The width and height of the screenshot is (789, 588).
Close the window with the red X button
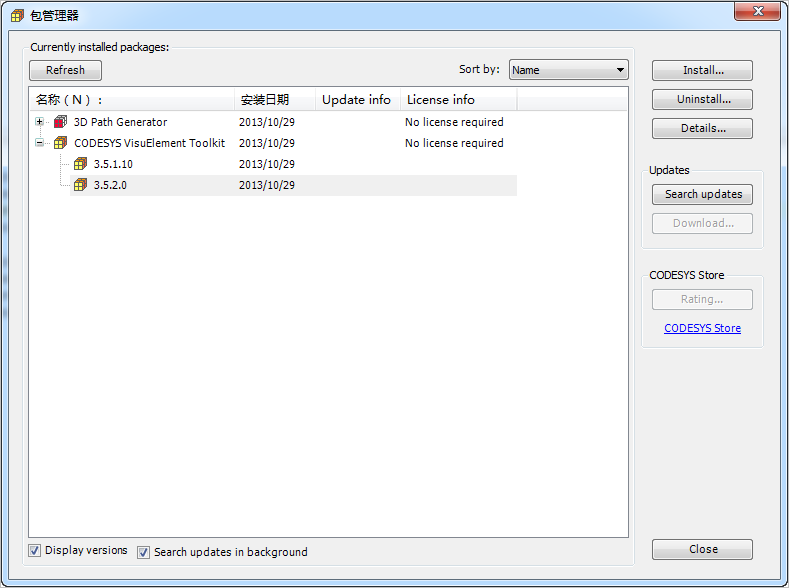pos(758,11)
